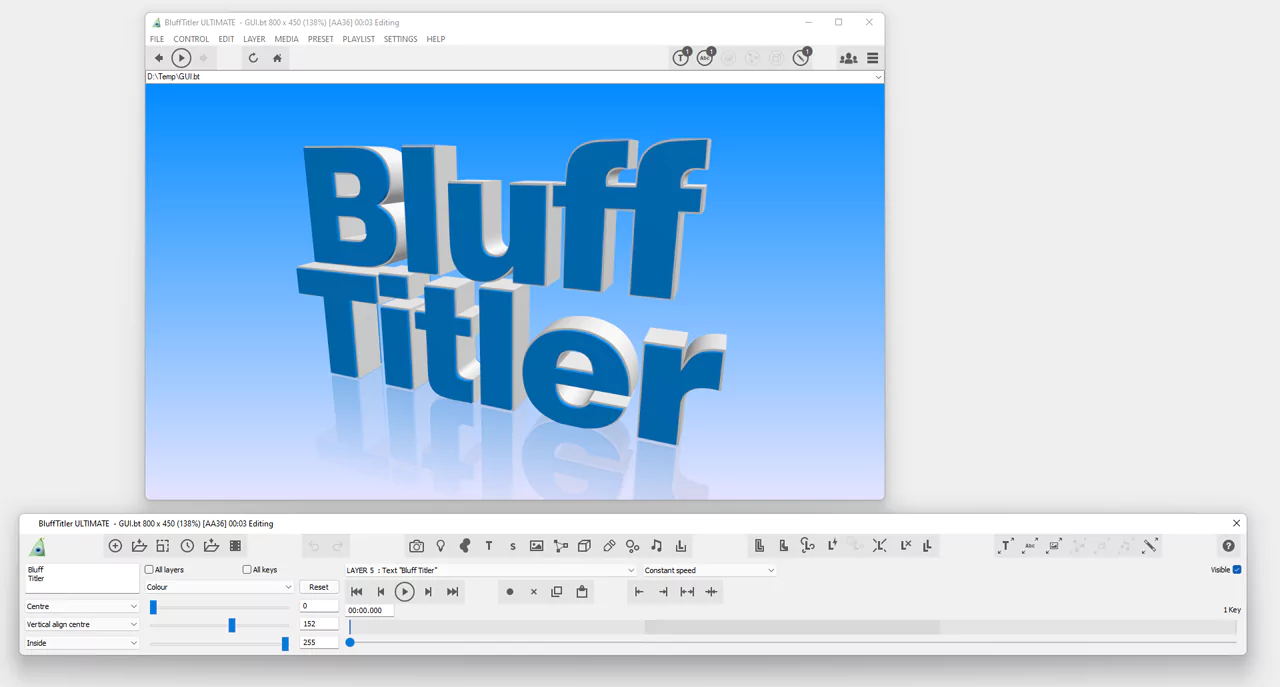Click the cube layer icon

coord(584,545)
